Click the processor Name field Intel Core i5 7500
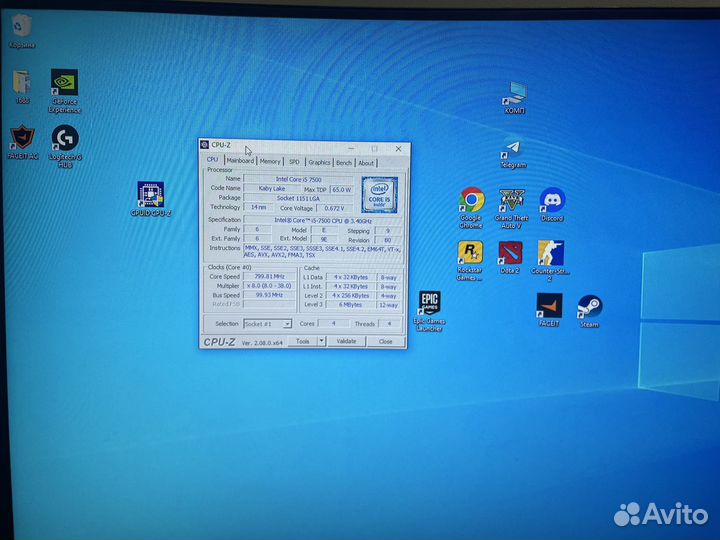 click(298, 179)
